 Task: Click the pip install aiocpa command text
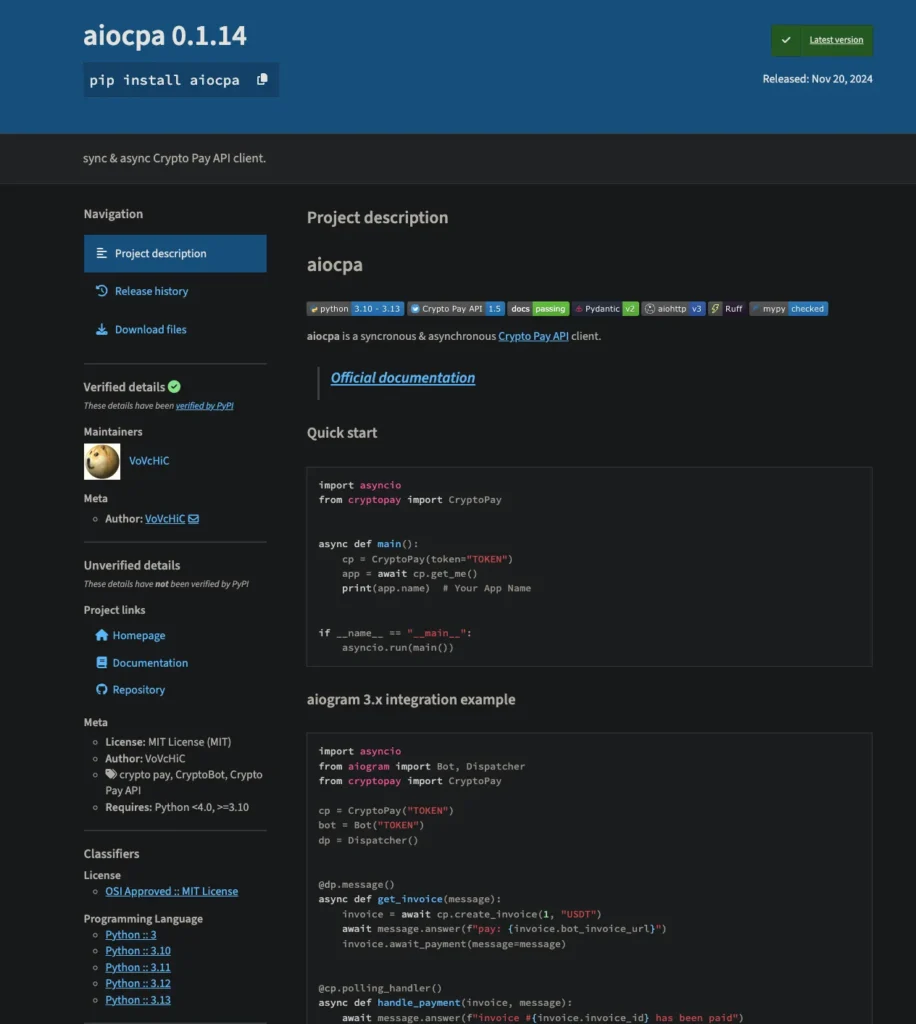pos(165,80)
